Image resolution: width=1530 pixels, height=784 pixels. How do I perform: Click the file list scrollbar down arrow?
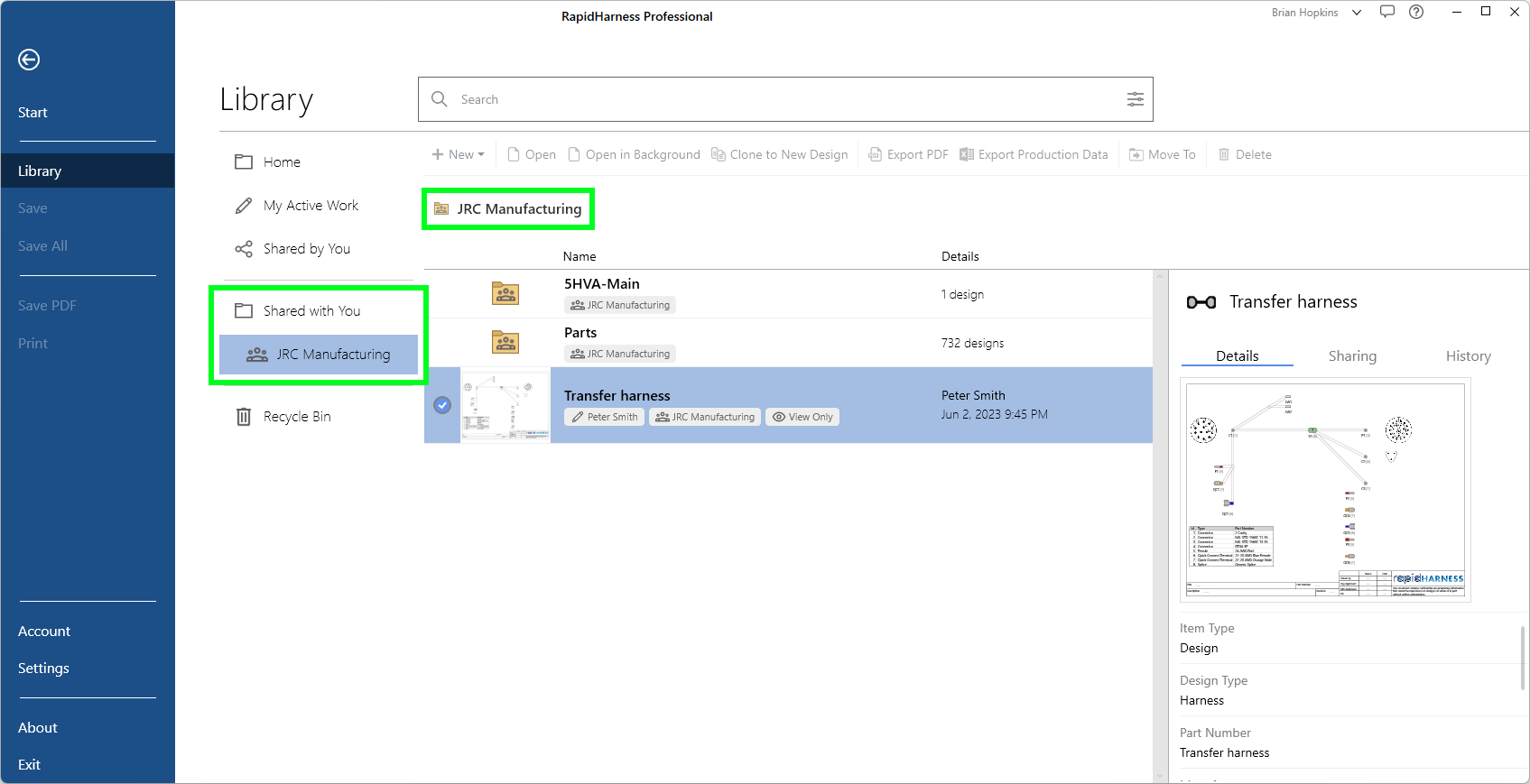point(1160,775)
